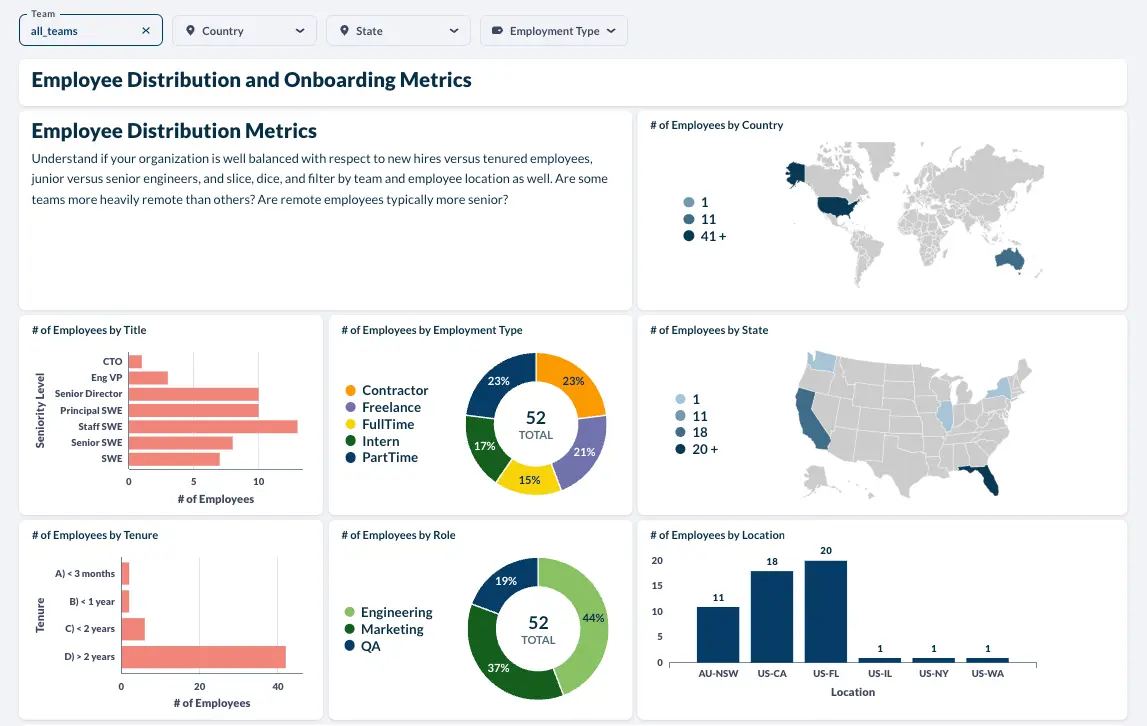Toggle Contractor legend entry
This screenshot has width=1147, height=726.
(386, 390)
